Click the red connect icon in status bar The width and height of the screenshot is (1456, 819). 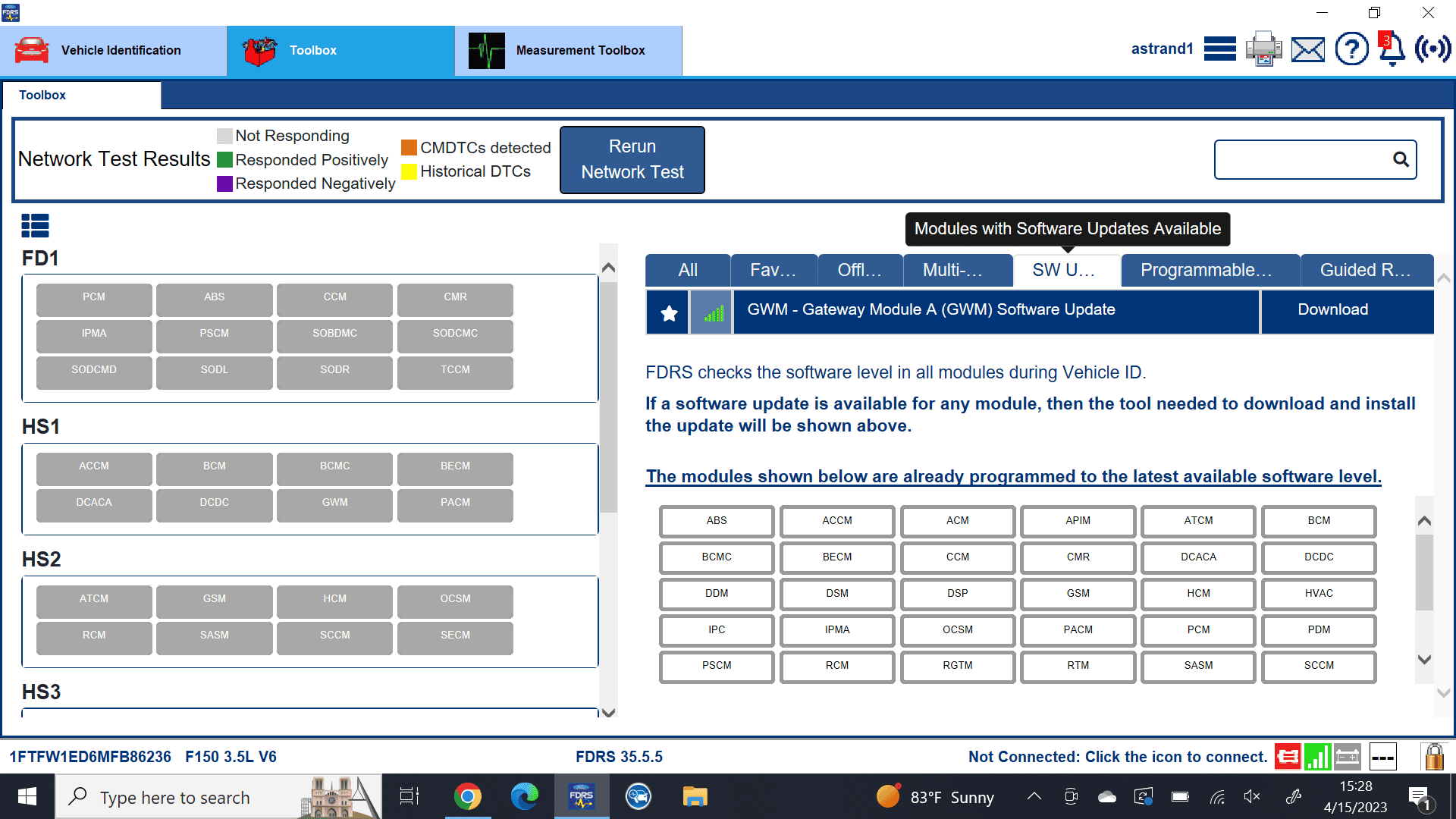click(1288, 757)
